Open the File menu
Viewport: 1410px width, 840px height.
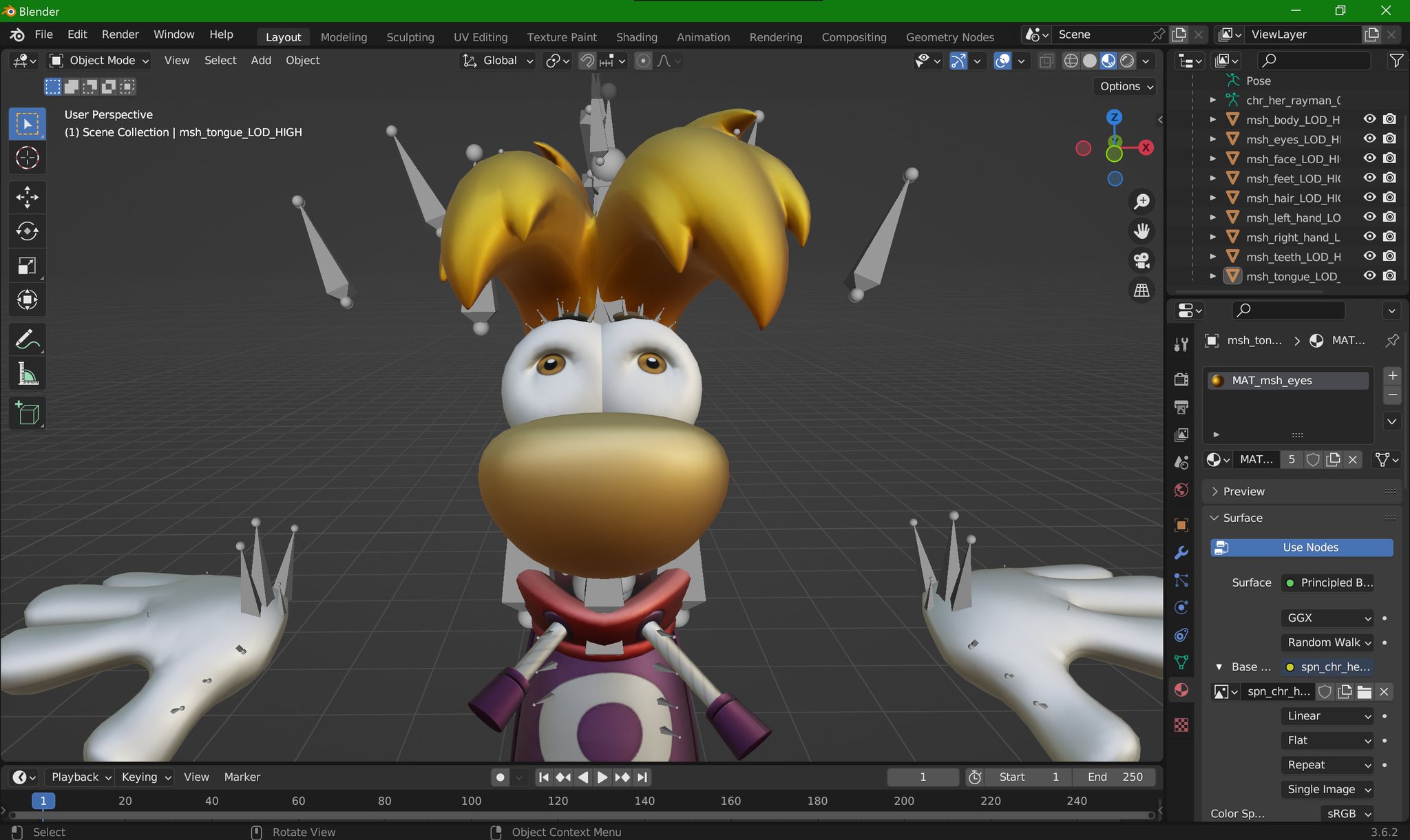tap(43, 34)
